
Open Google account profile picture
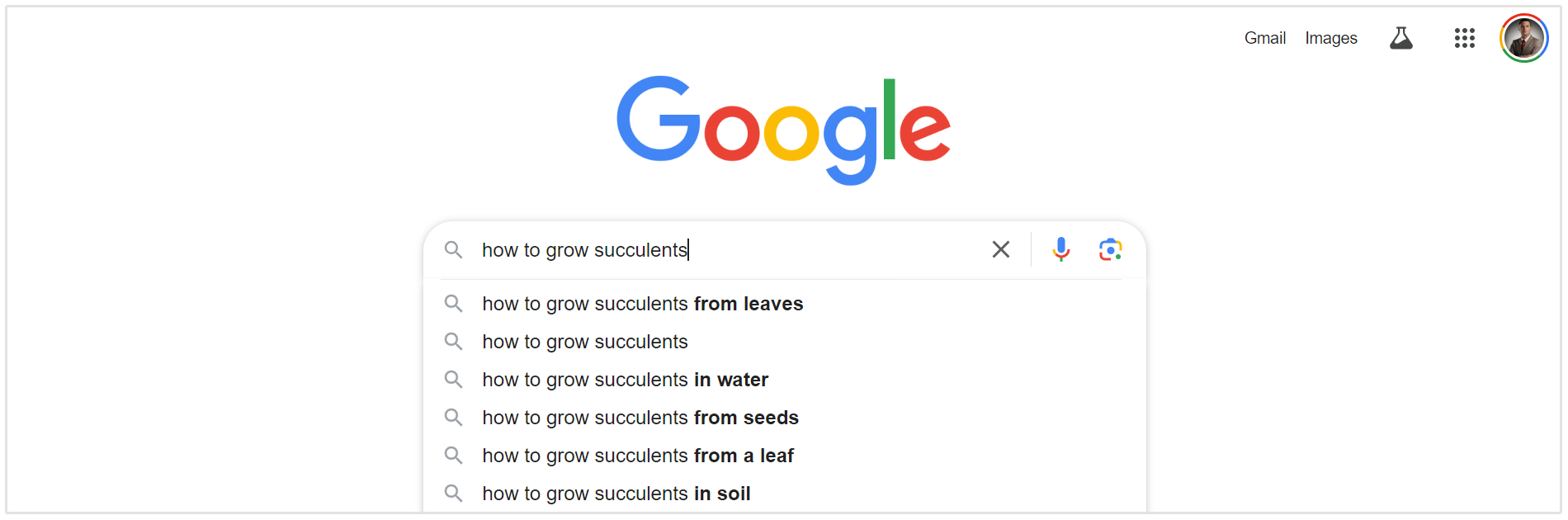tap(1523, 38)
